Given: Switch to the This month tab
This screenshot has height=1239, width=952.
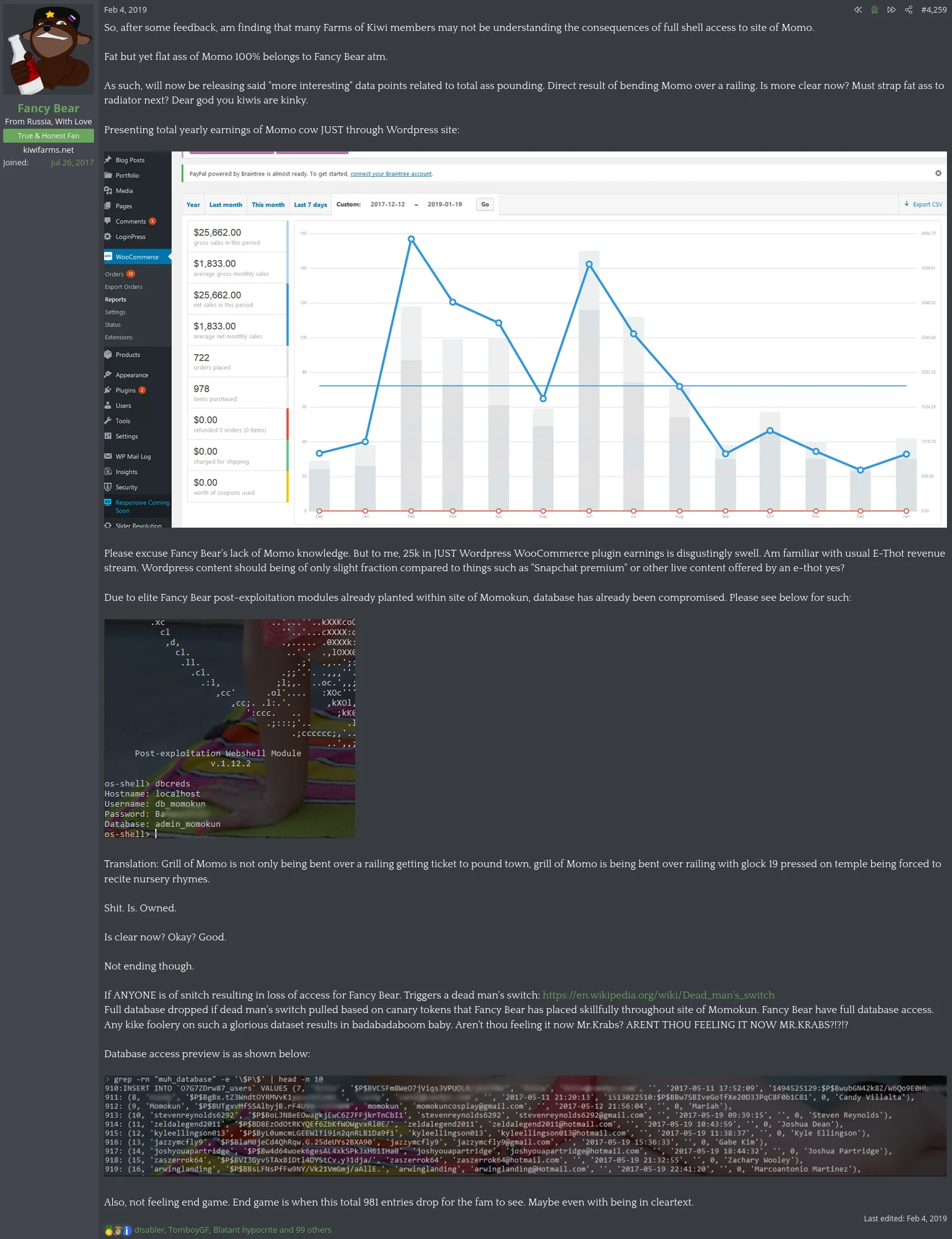Looking at the screenshot, I should (x=268, y=205).
